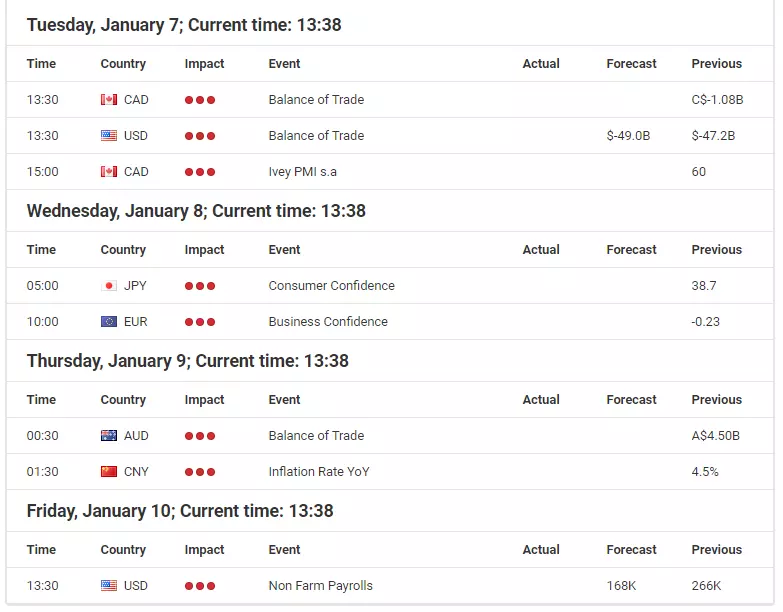
Task: Click the '15:00' time for Ivey PMI
Action: click(42, 172)
